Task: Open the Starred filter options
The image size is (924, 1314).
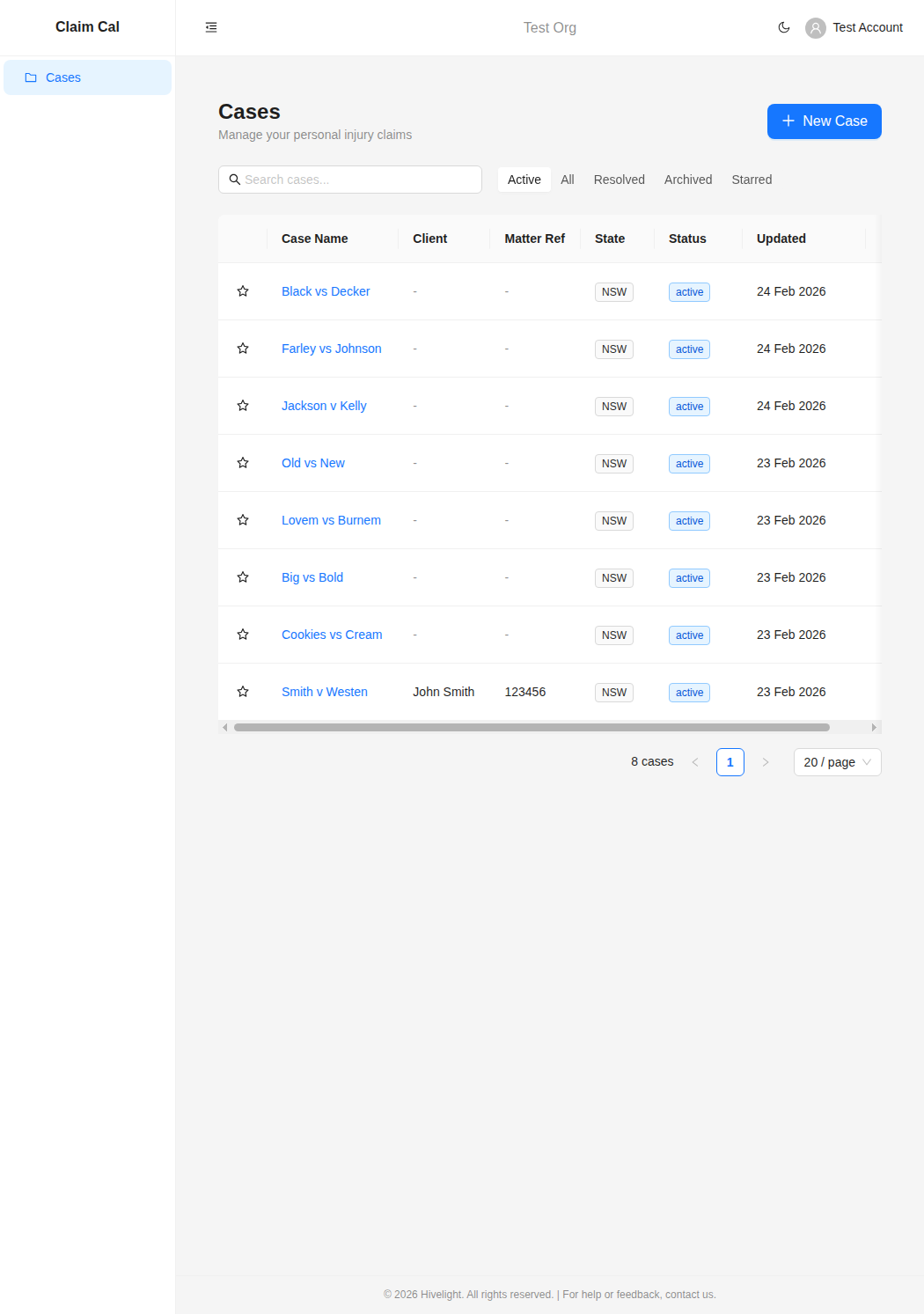Action: pyautogui.click(x=752, y=180)
